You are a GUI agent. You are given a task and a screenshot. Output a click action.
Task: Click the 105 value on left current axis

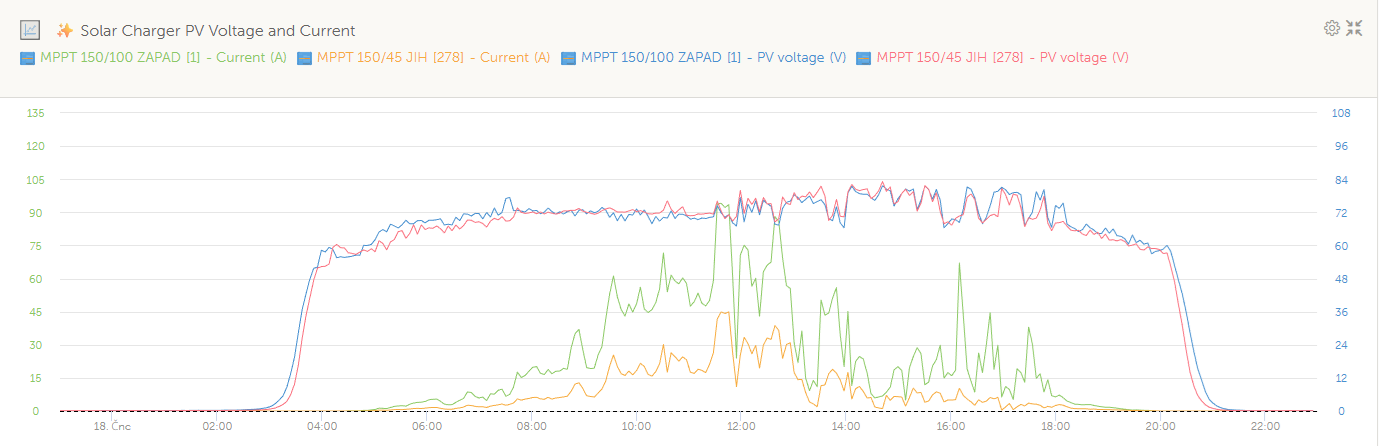(x=36, y=180)
